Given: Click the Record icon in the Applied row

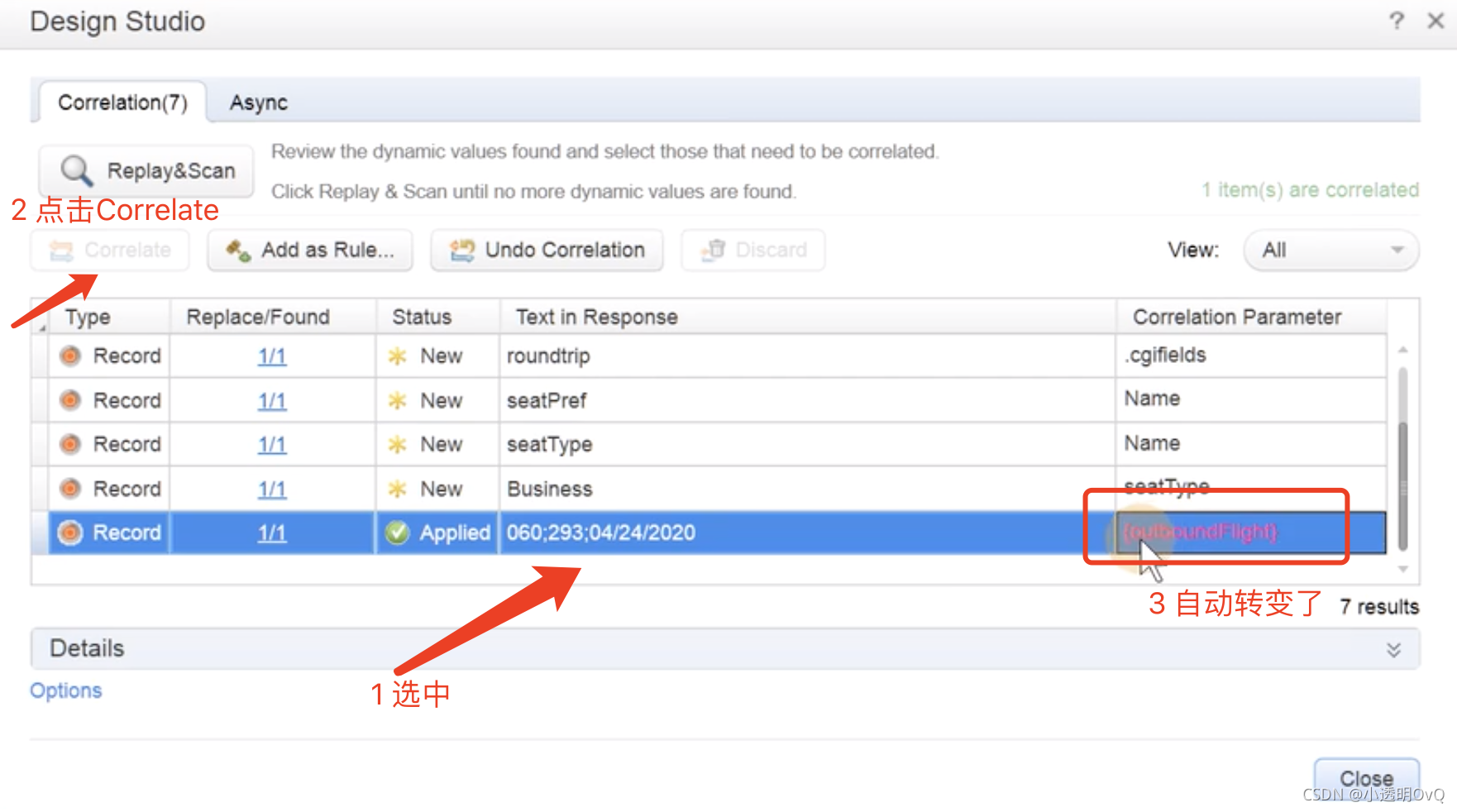Looking at the screenshot, I should [x=70, y=533].
